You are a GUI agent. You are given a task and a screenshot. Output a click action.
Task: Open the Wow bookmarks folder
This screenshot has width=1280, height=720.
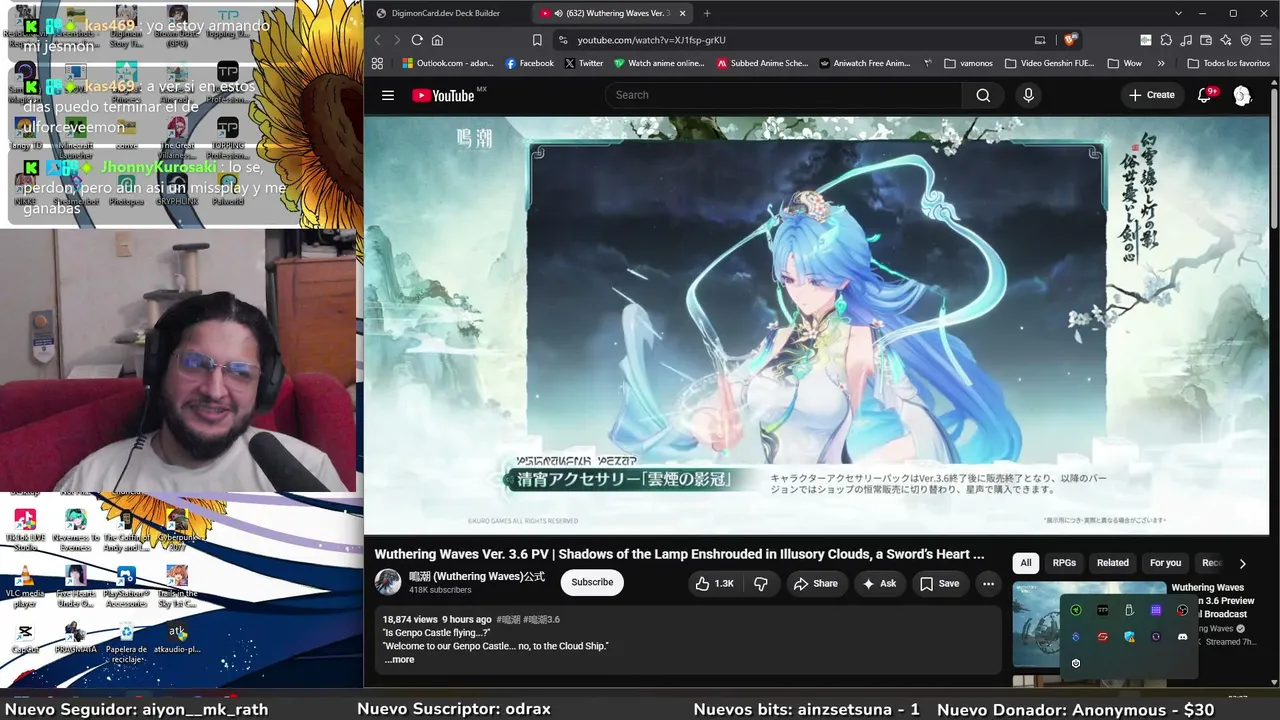1125,63
